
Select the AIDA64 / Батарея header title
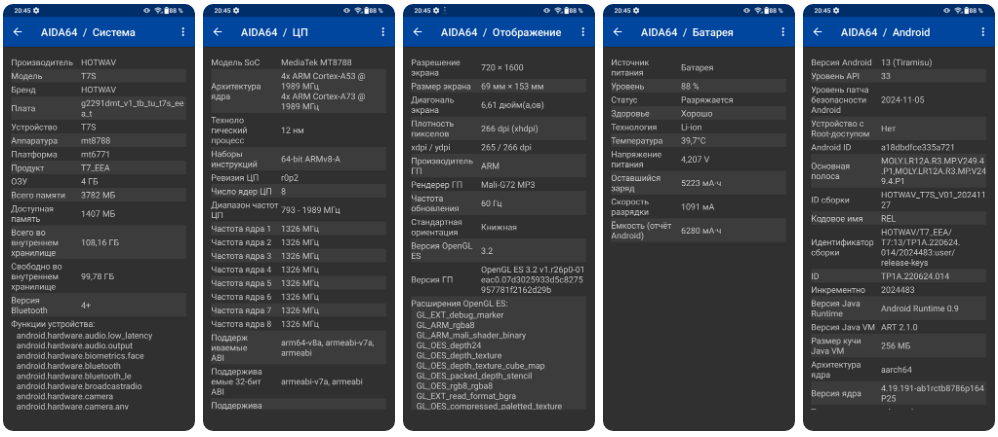click(x=686, y=32)
